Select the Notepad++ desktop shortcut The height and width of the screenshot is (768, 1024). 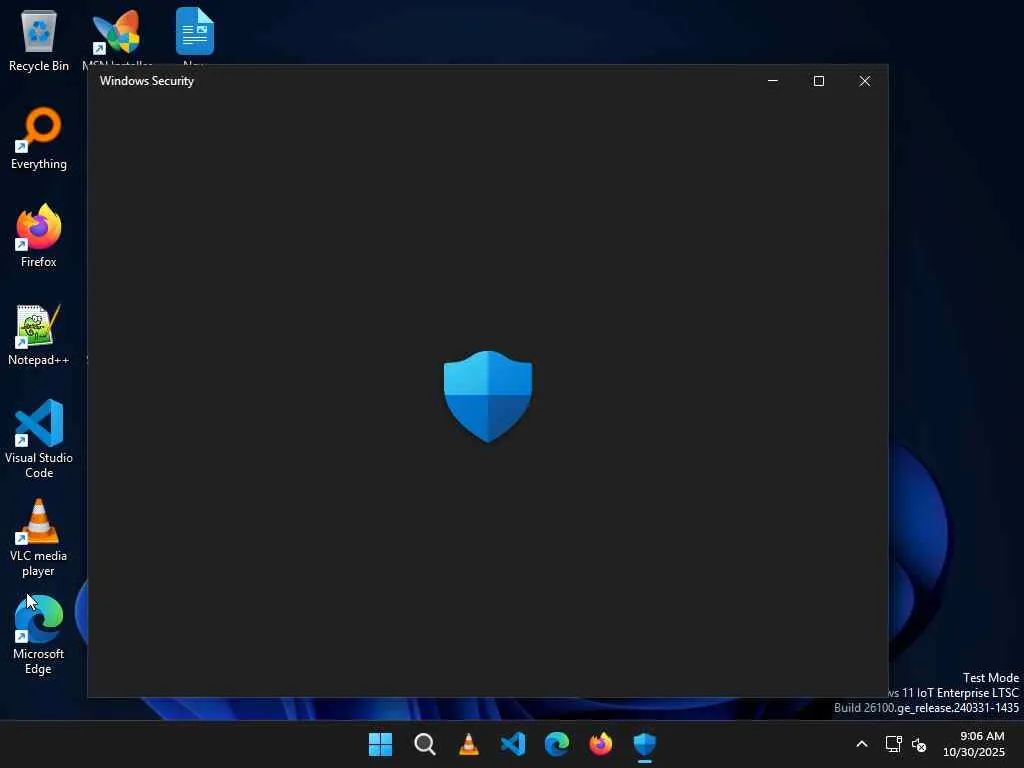[39, 334]
